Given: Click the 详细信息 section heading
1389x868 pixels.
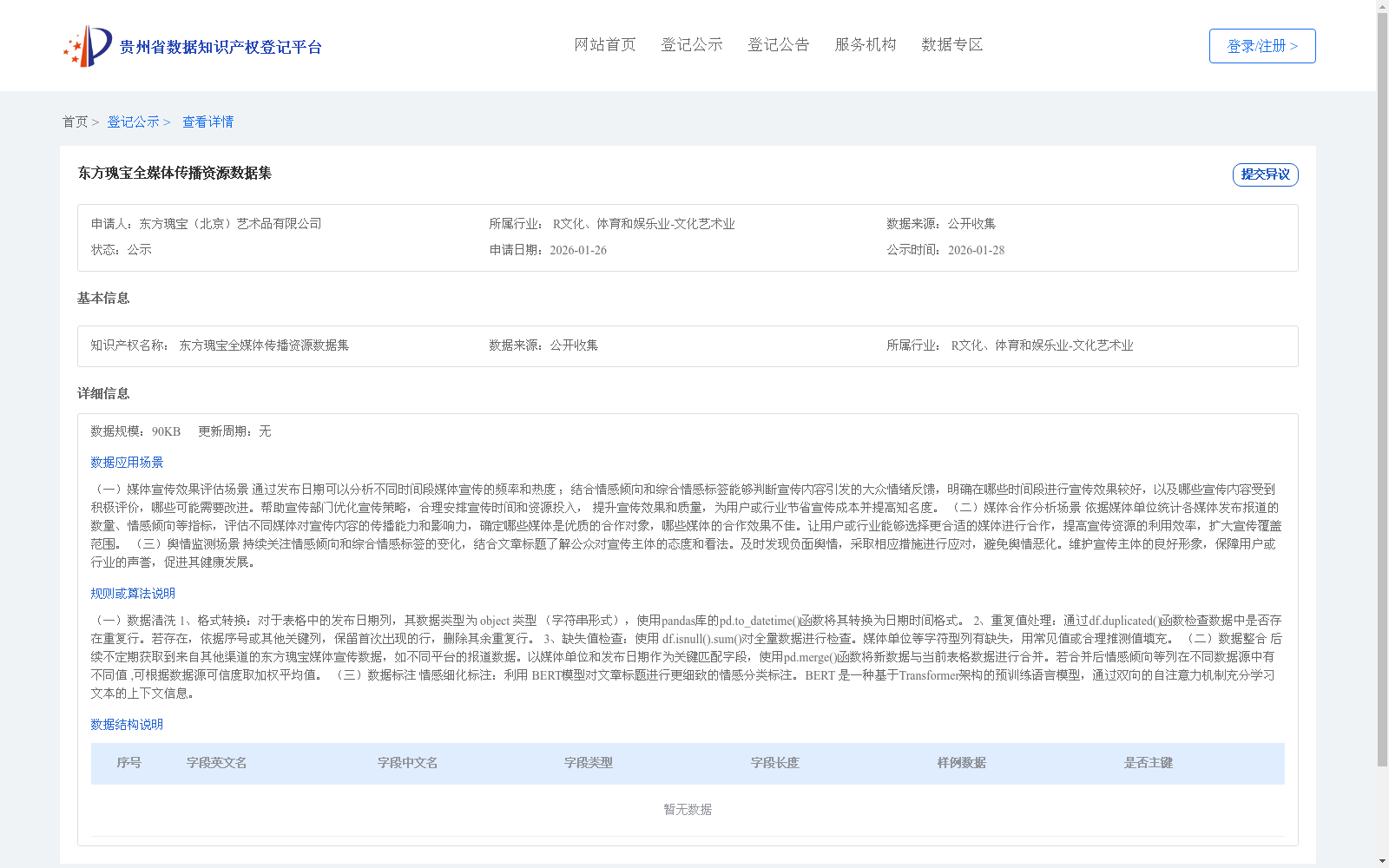Looking at the screenshot, I should [103, 393].
